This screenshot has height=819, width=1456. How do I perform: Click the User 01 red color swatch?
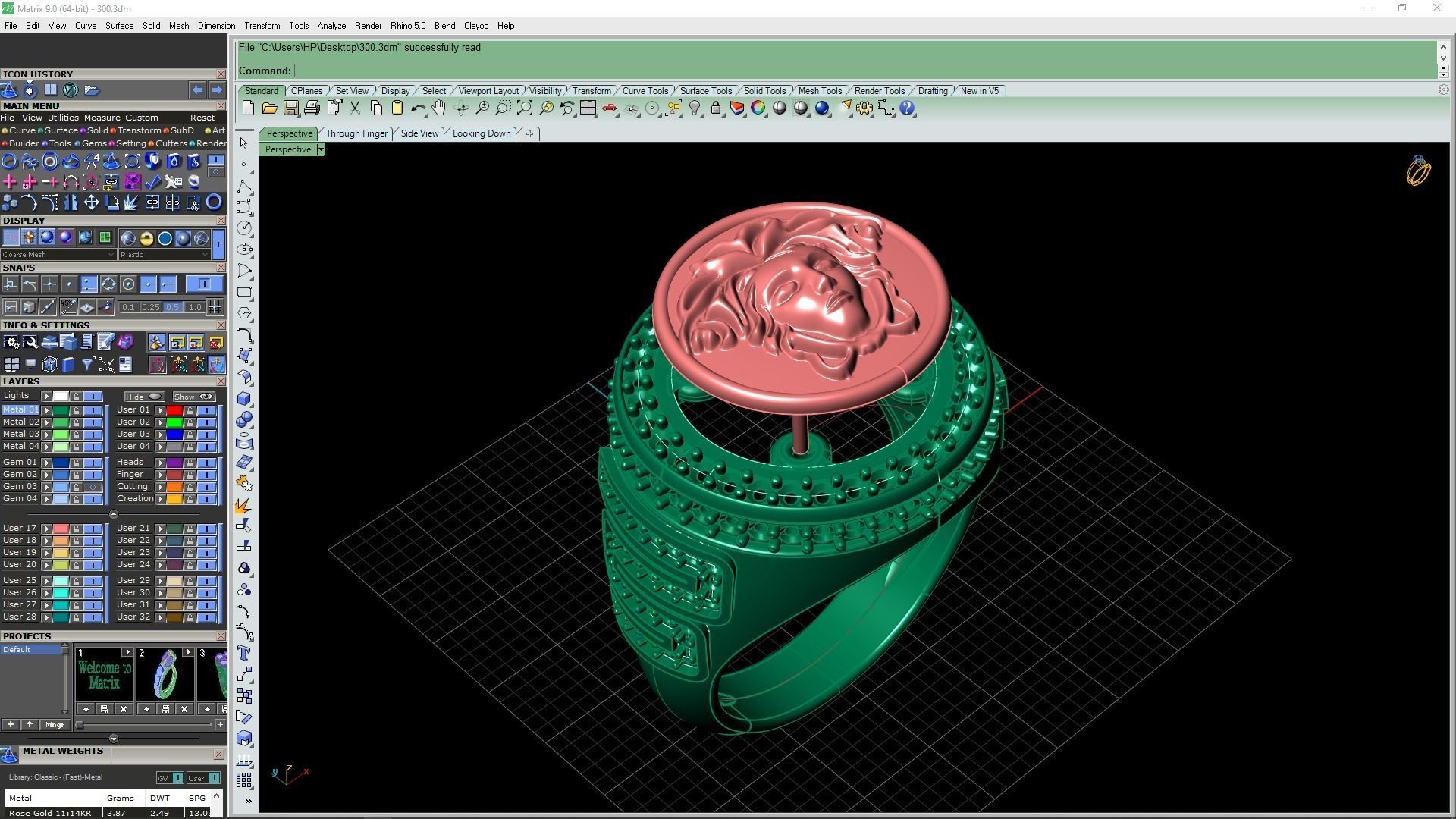pos(174,410)
